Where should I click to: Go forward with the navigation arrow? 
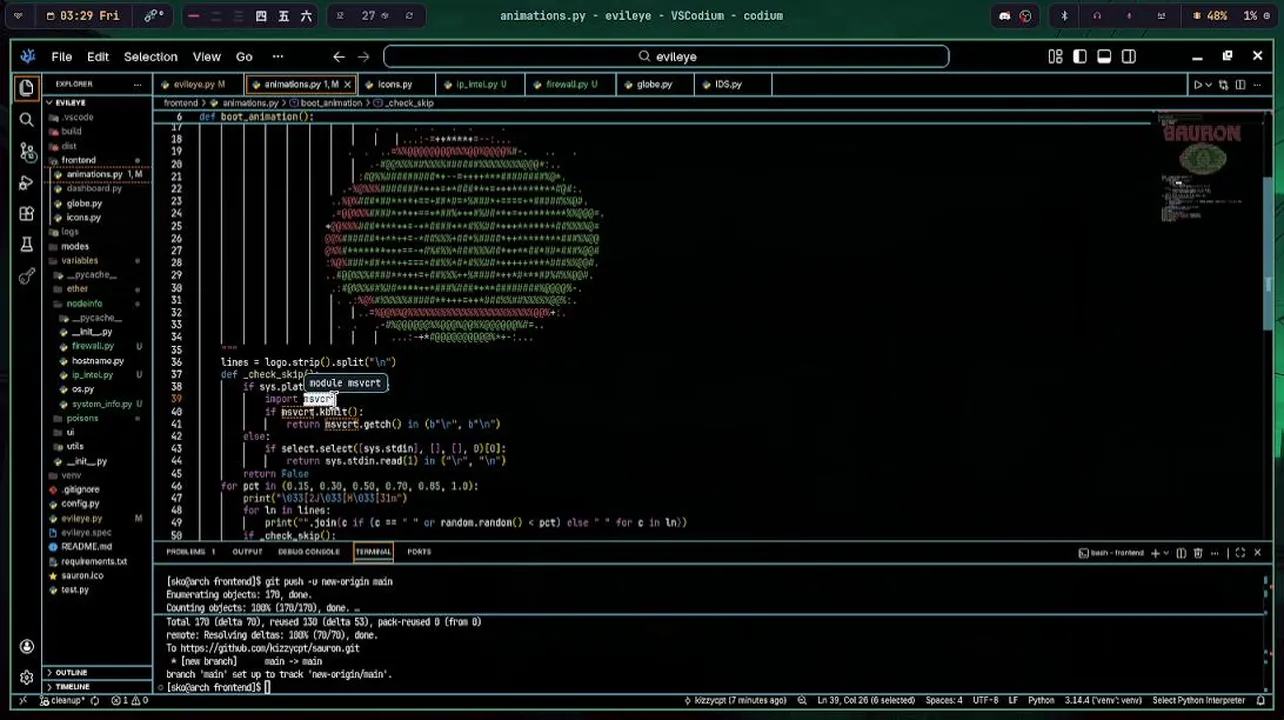tap(363, 57)
